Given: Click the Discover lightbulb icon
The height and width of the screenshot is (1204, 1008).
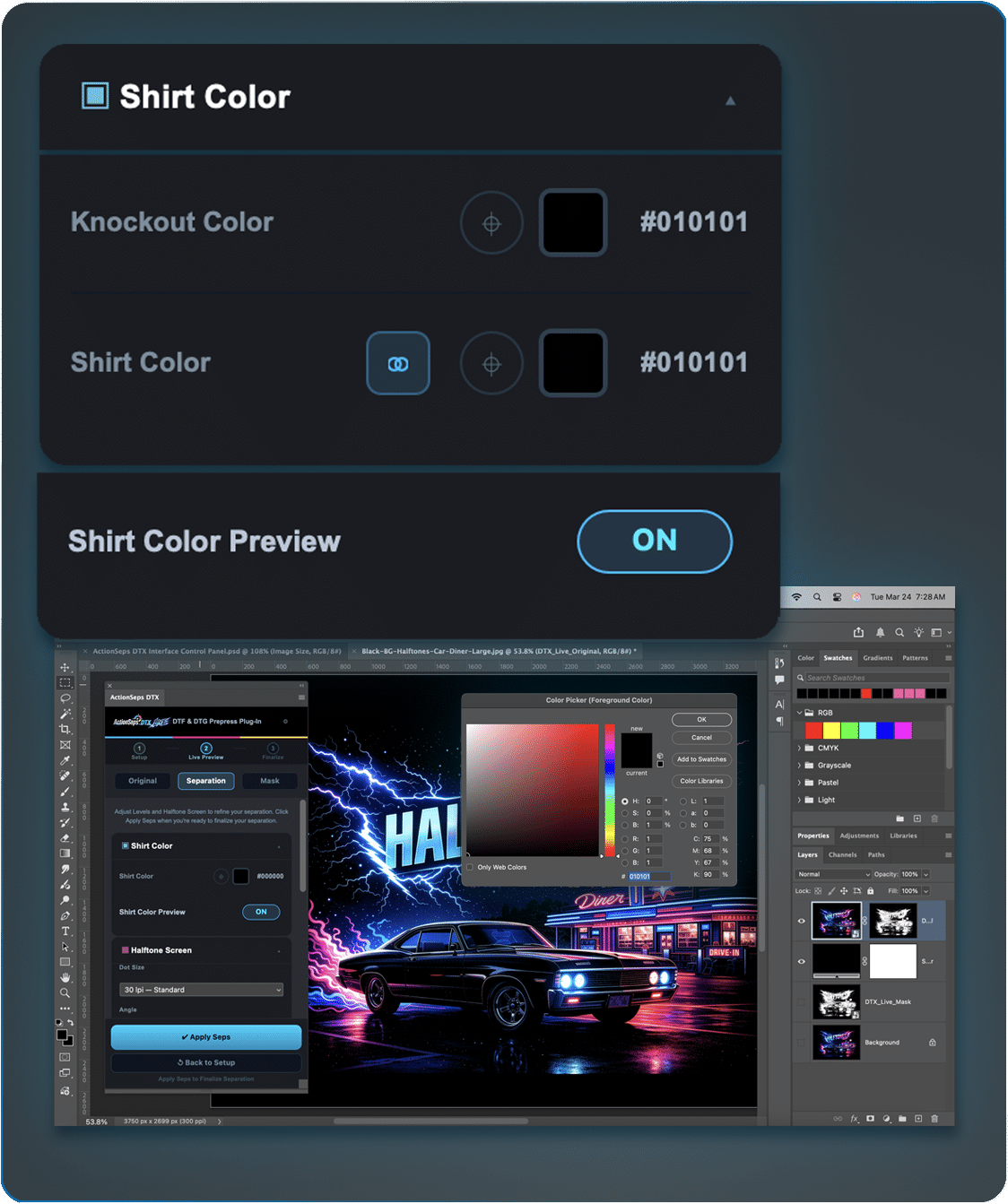Looking at the screenshot, I should (918, 632).
